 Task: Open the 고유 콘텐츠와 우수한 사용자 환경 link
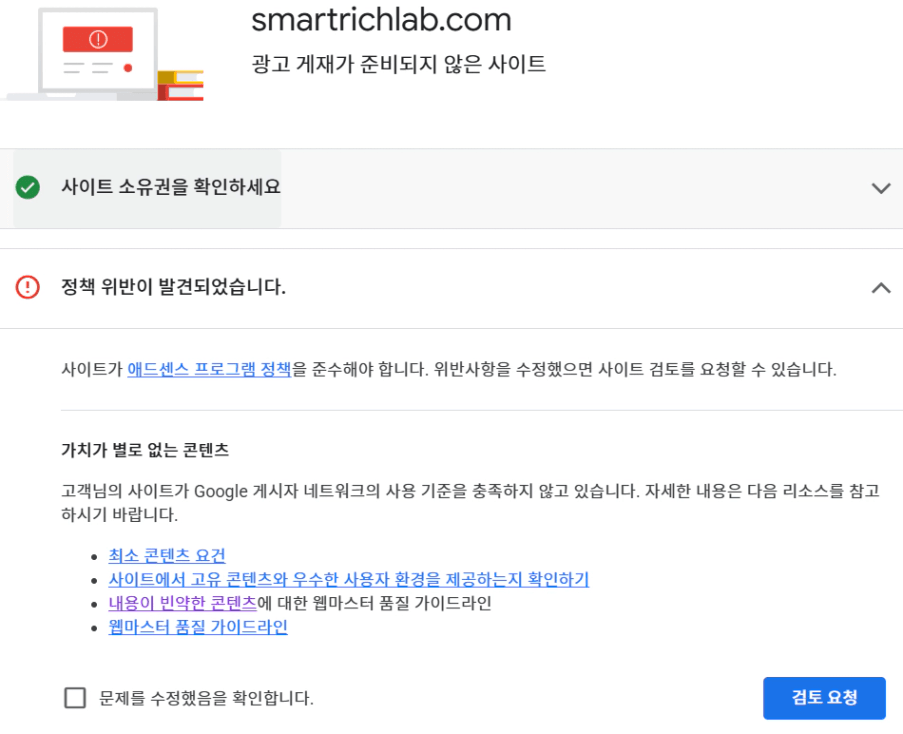(349, 580)
